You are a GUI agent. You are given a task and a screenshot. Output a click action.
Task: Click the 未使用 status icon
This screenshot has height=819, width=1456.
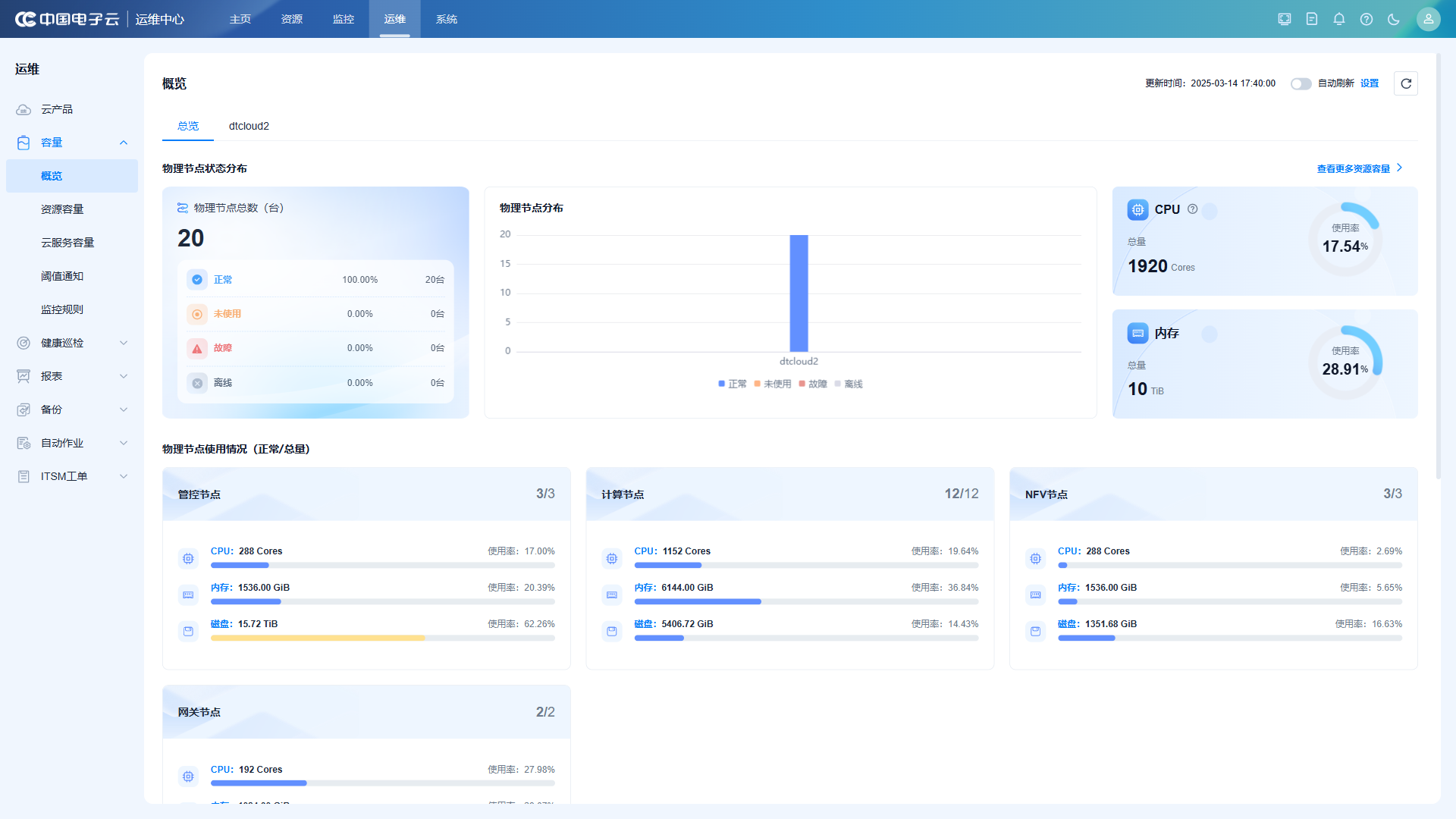click(x=197, y=314)
